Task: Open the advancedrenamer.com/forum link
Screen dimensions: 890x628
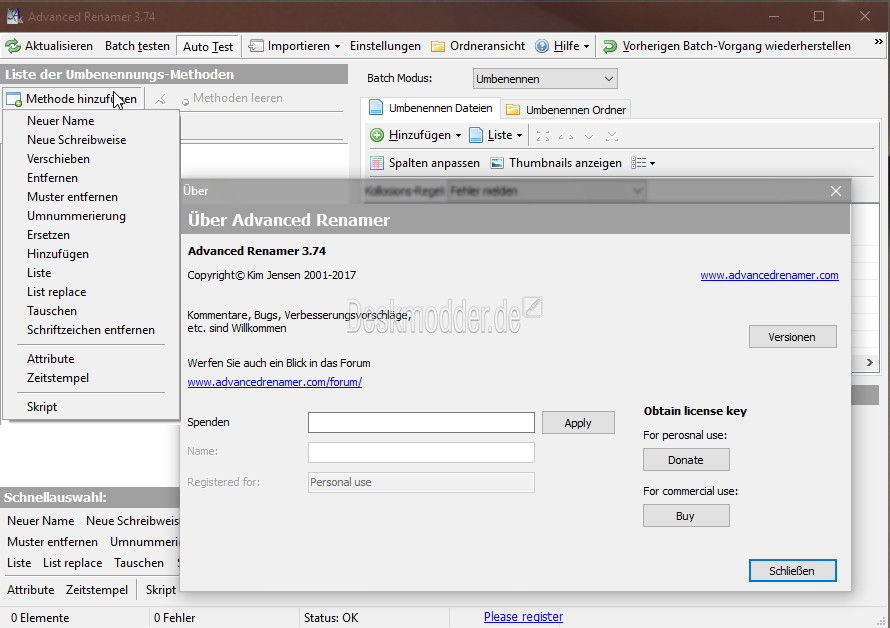Action: point(275,382)
